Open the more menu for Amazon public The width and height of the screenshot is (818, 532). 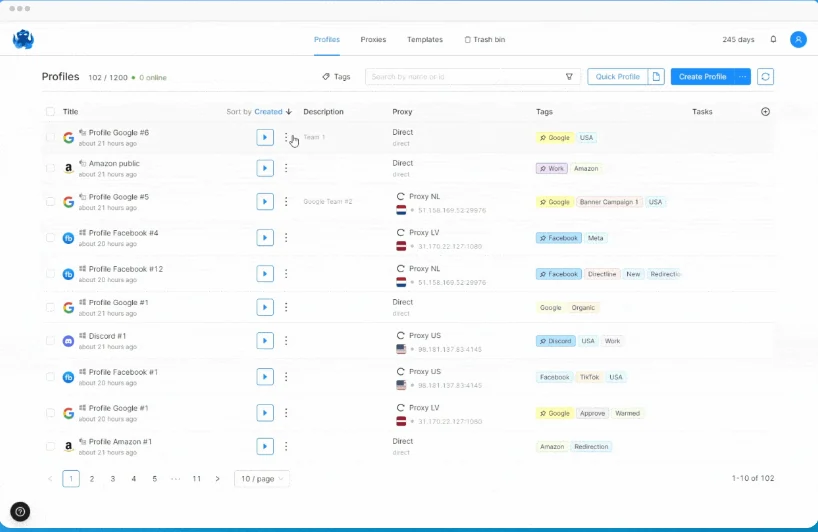[x=286, y=168]
